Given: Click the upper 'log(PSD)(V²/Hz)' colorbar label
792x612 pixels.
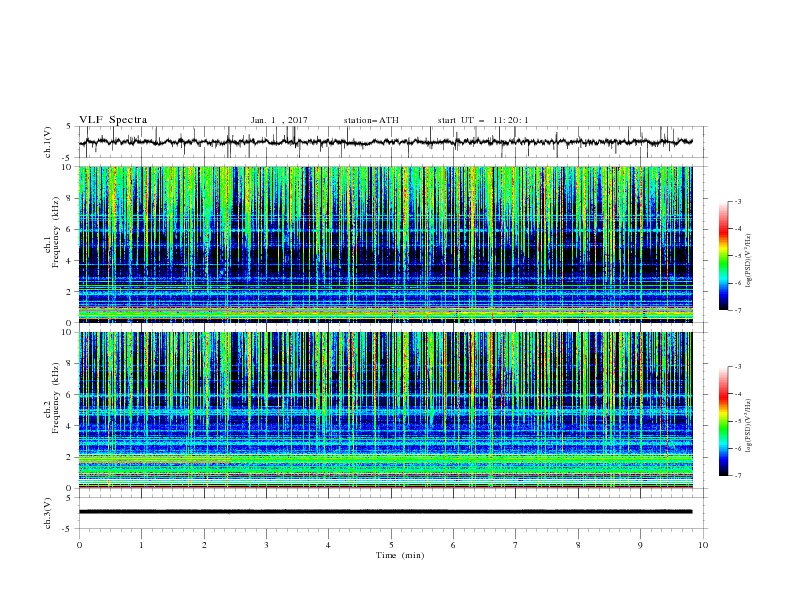Looking at the screenshot, I should click(x=749, y=261).
